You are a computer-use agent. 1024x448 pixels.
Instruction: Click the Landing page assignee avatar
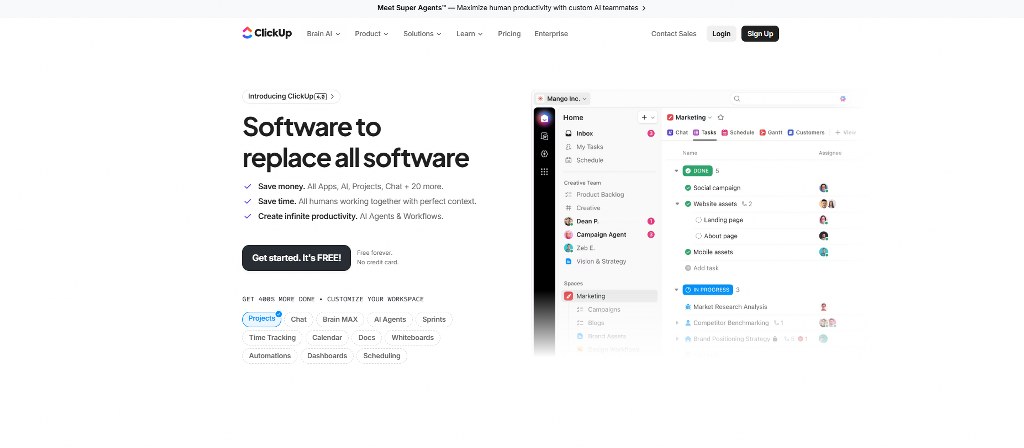[x=824, y=220]
